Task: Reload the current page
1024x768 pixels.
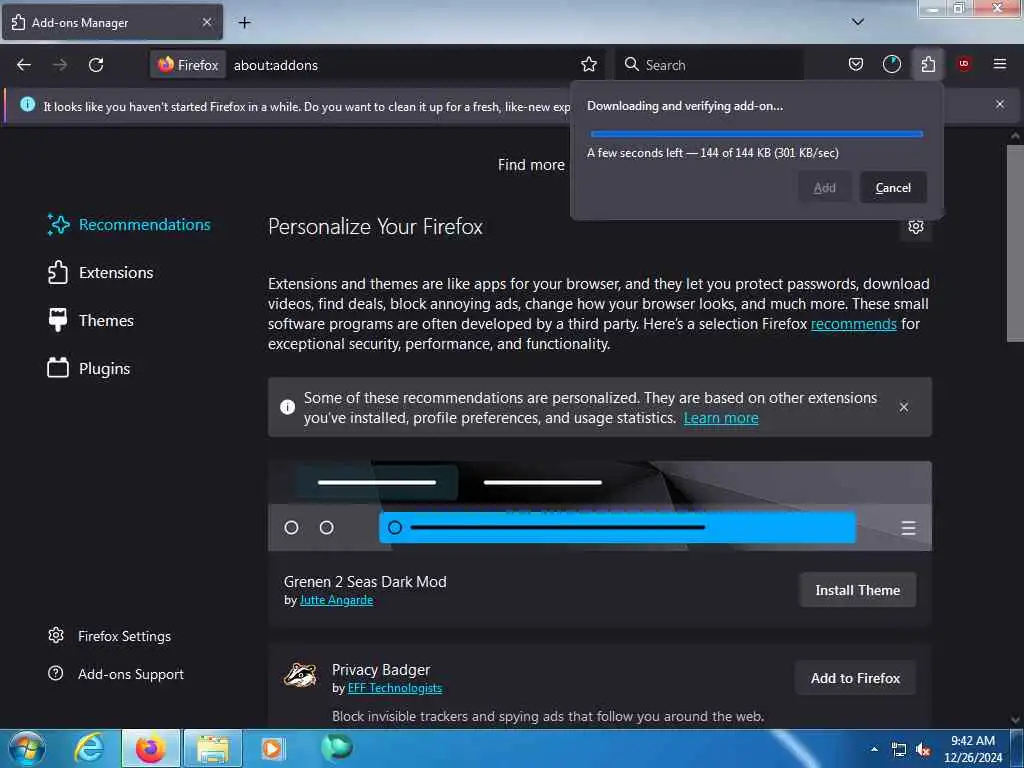Action: [x=96, y=65]
